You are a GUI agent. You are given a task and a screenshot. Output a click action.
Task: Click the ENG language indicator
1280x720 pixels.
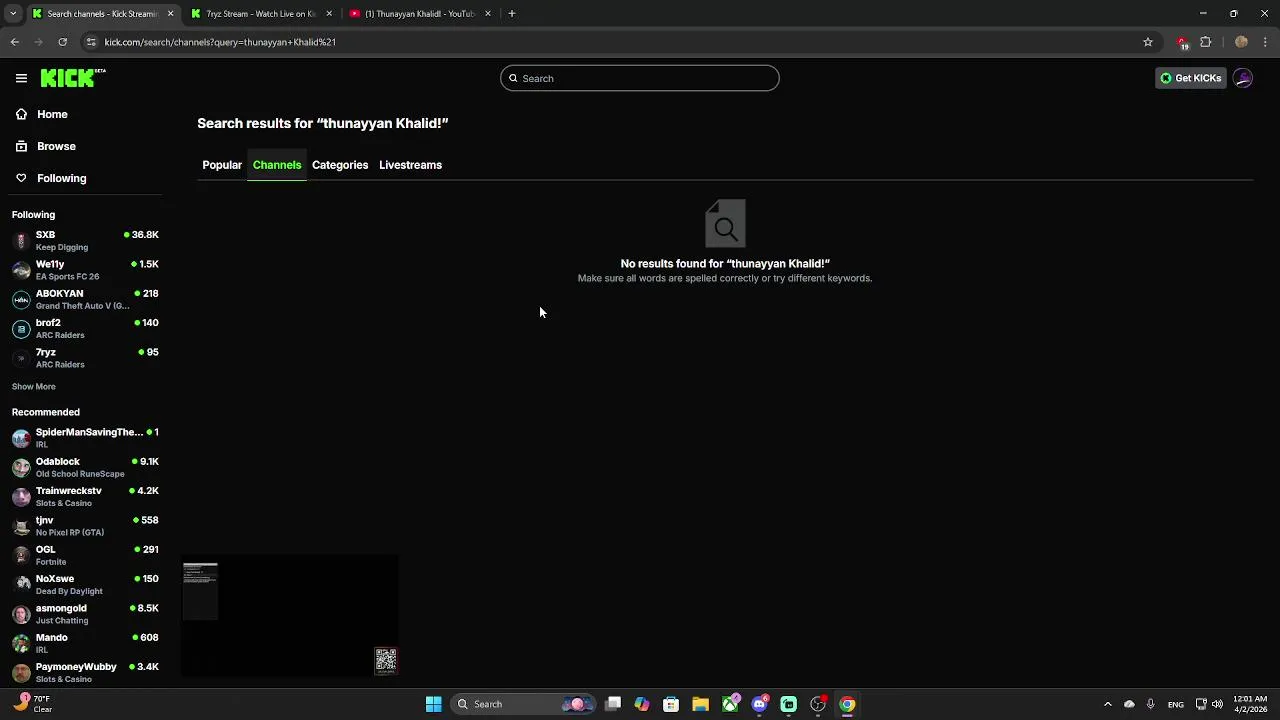coord(1176,704)
